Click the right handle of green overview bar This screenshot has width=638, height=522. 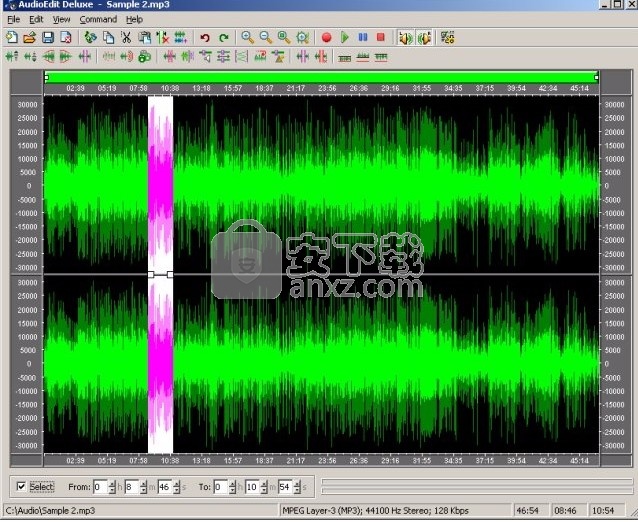[x=596, y=77]
